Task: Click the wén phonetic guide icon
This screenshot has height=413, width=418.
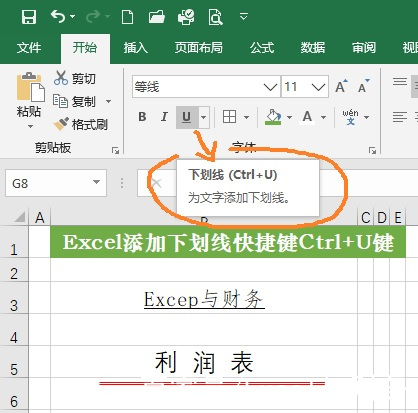Action: tap(350, 117)
